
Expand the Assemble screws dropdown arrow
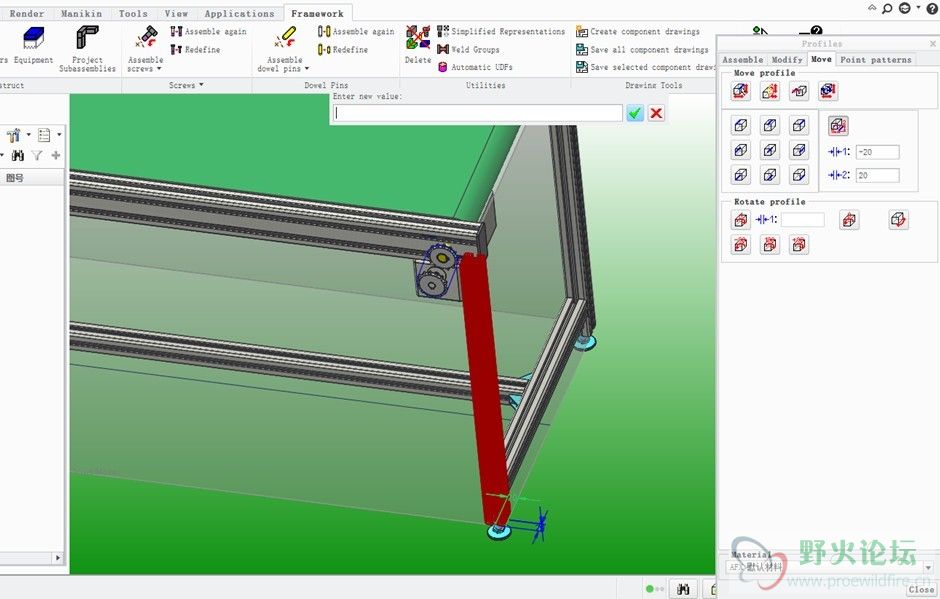(x=159, y=69)
